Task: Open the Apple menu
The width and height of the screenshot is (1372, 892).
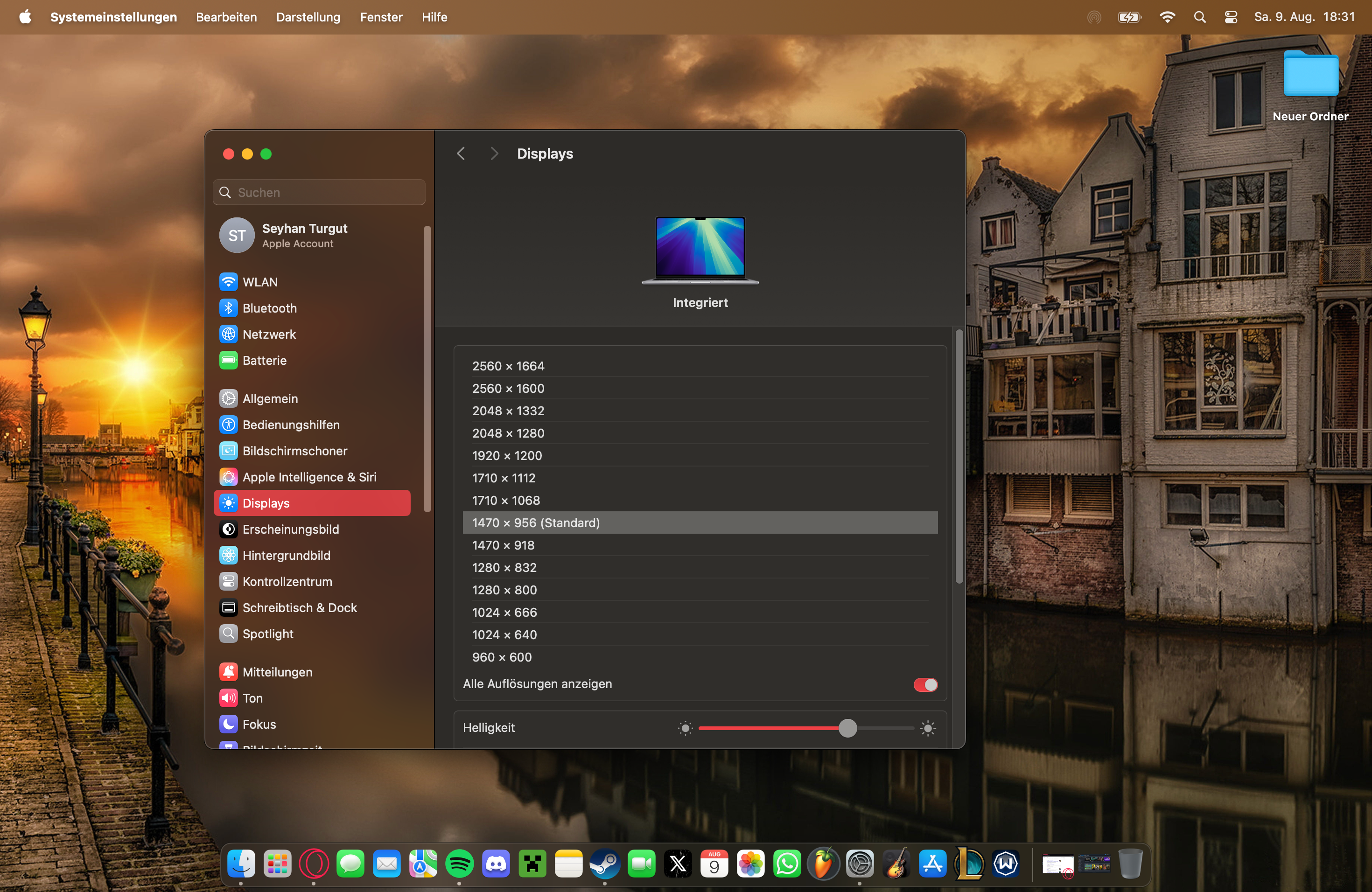Action: [x=25, y=17]
